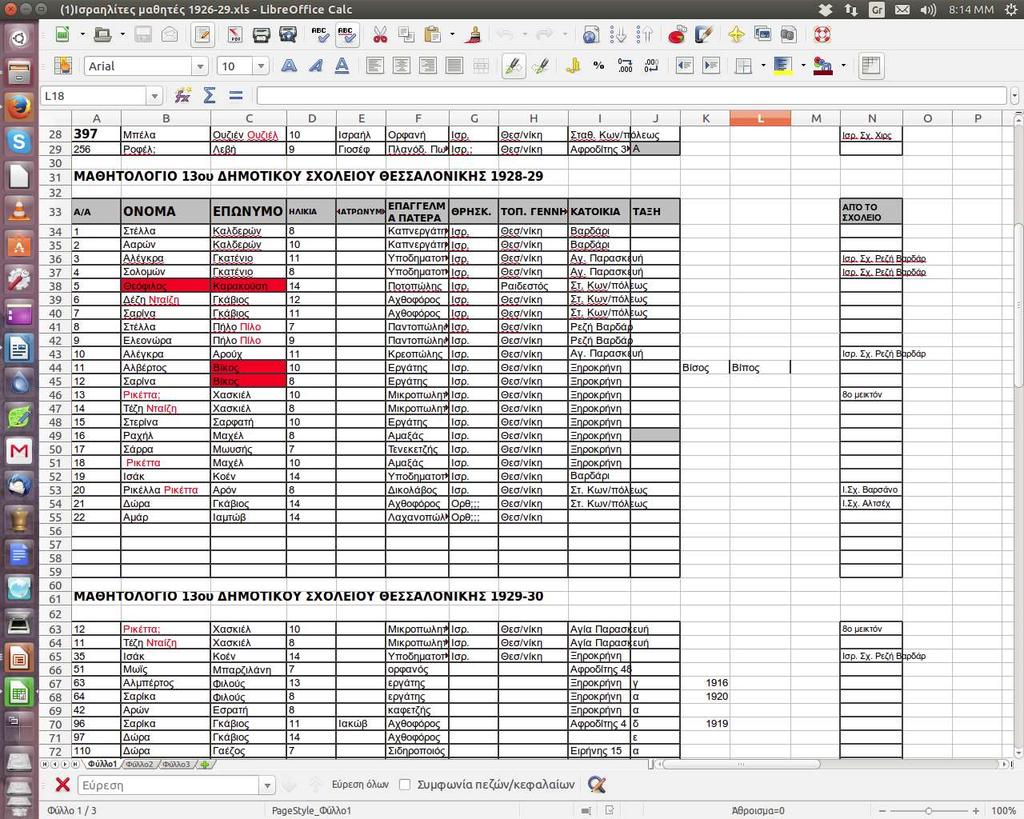Click the formula input line
Viewport: 1024px width, 819px height.
632,96
